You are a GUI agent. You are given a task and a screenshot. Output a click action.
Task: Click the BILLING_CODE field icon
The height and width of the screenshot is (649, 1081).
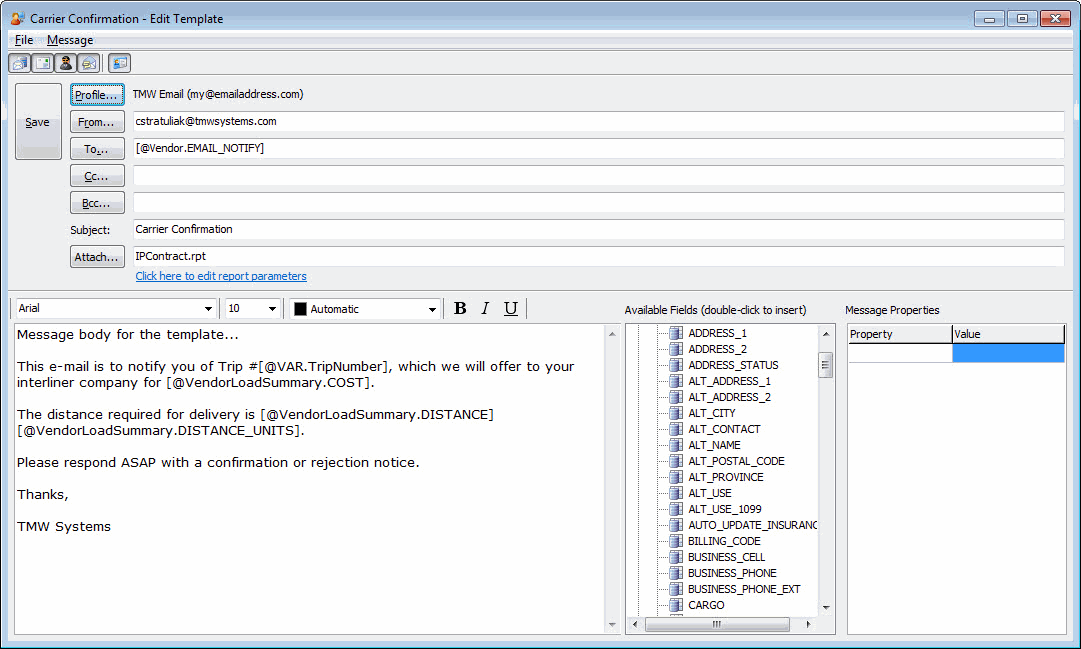tap(675, 541)
